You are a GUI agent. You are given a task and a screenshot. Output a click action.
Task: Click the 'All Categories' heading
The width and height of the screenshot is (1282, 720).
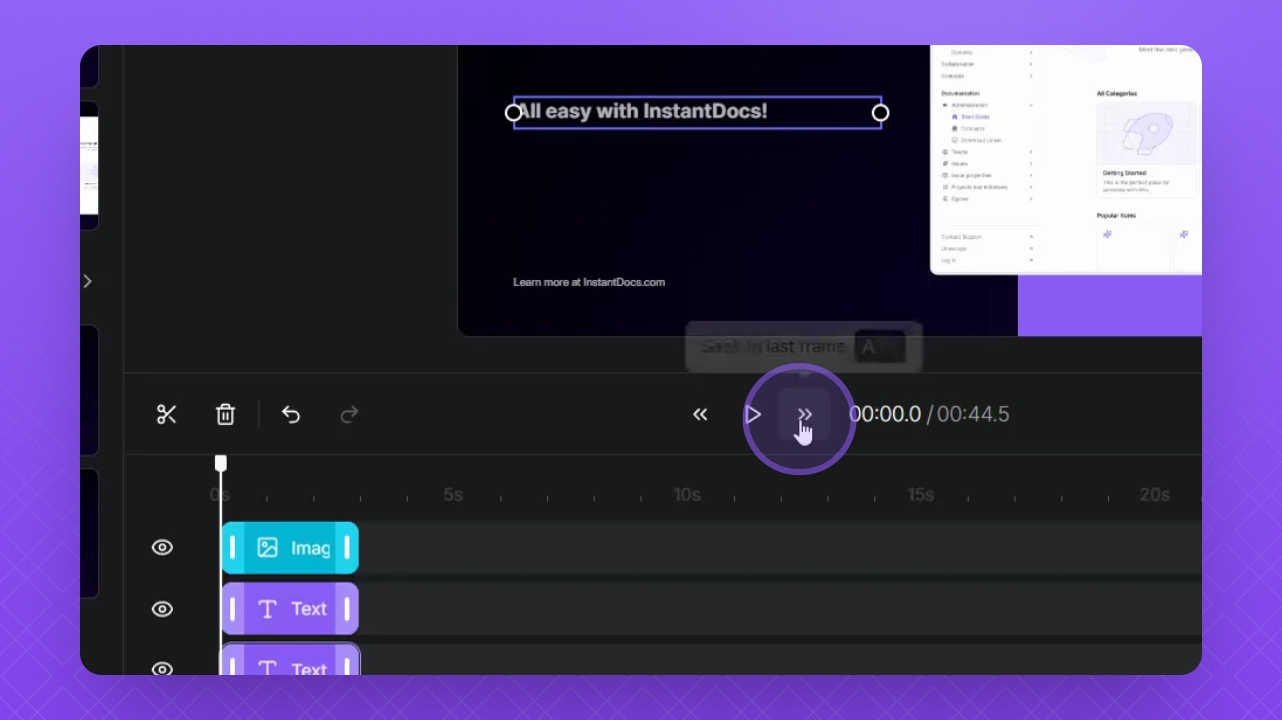click(x=1117, y=94)
